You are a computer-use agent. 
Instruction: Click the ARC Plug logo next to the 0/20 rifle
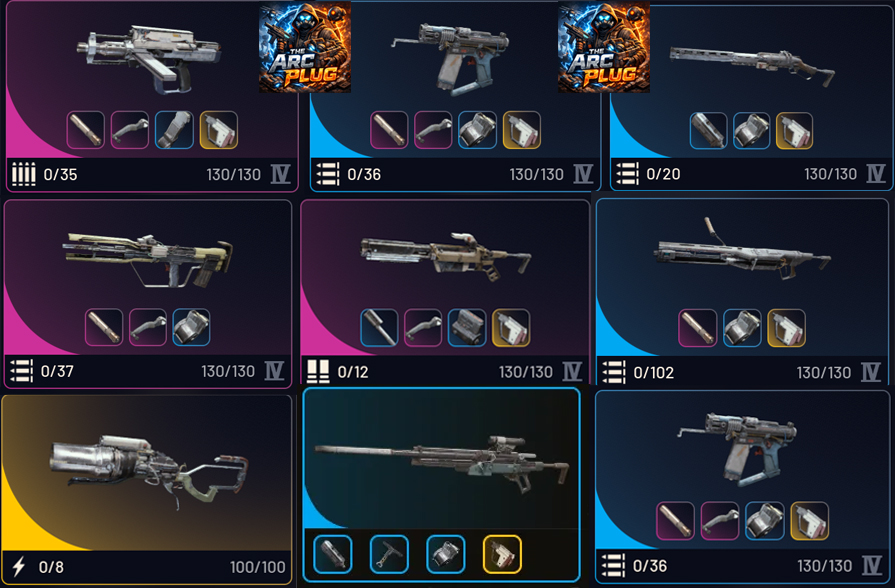(604, 47)
